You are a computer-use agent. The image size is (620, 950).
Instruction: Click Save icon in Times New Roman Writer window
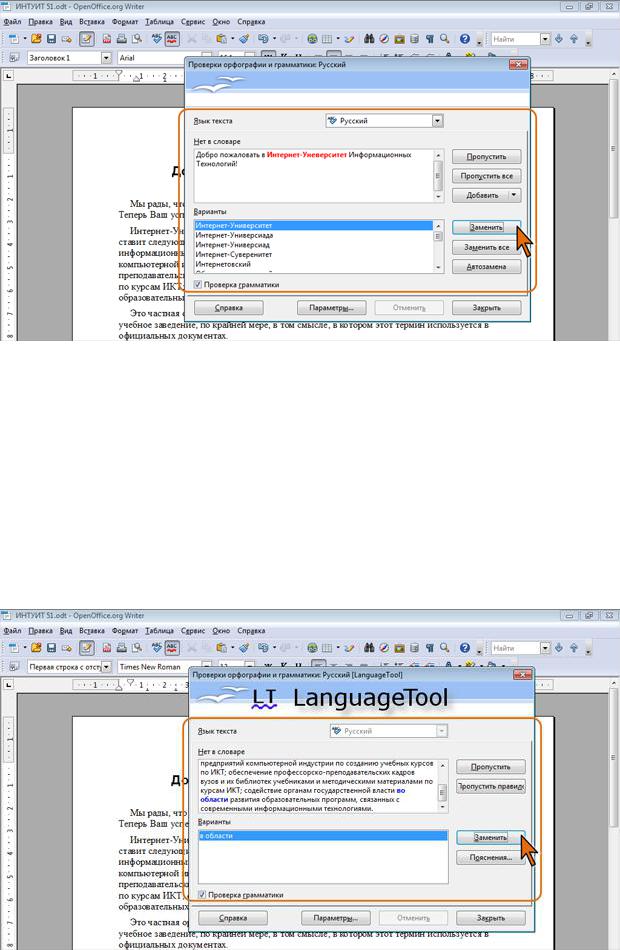(52, 648)
